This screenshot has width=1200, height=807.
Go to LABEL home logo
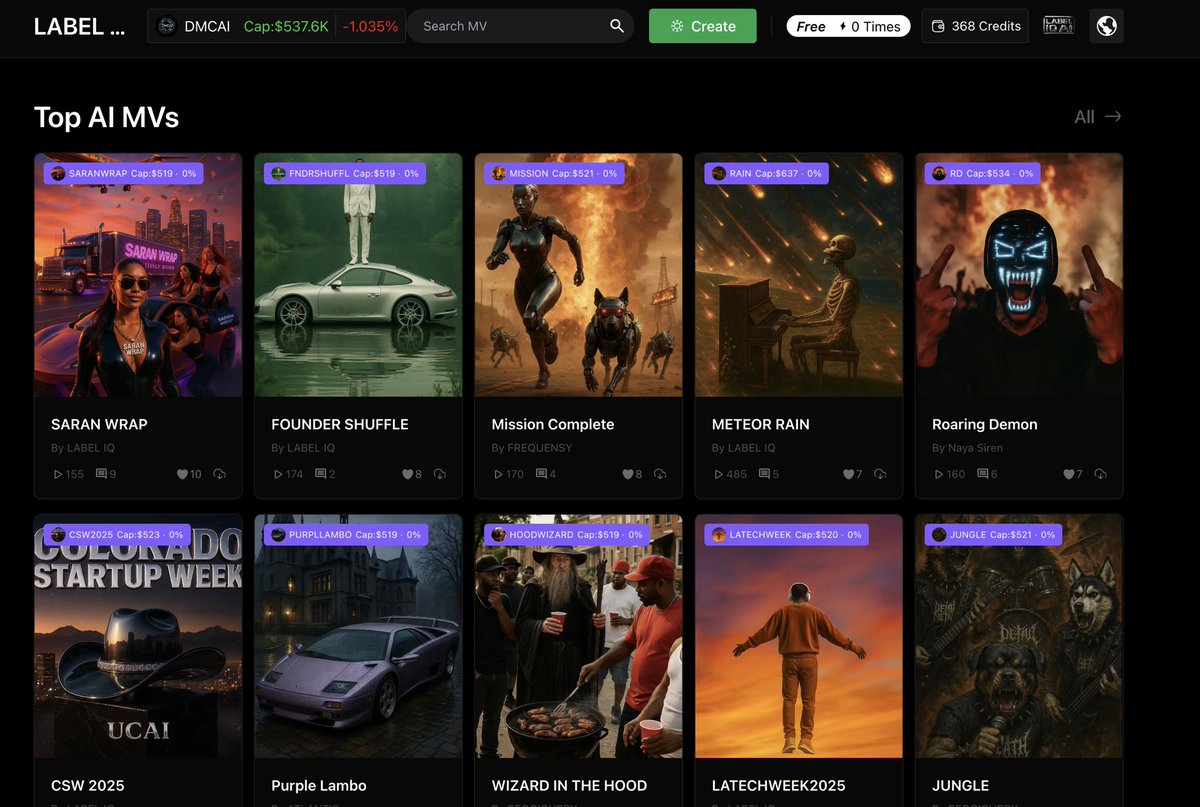tap(80, 27)
